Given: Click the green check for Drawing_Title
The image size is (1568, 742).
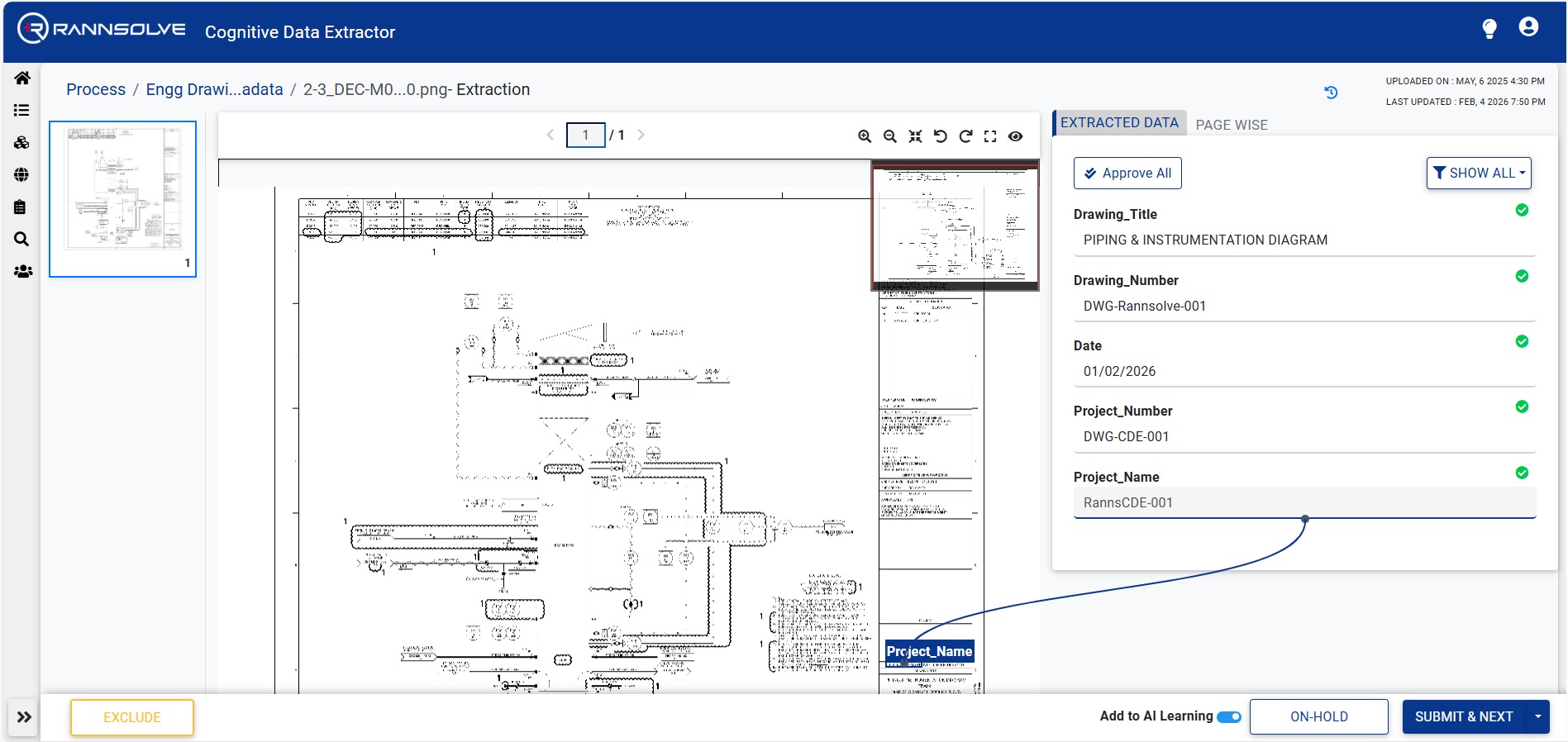Looking at the screenshot, I should click(1522, 211).
